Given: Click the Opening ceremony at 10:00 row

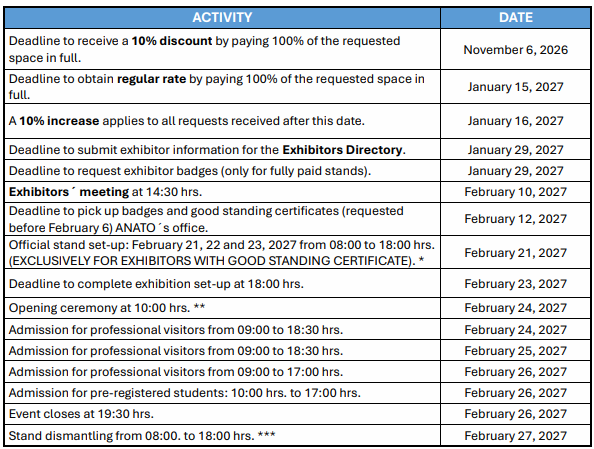Looking at the screenshot, I should pyautogui.click(x=297, y=308).
